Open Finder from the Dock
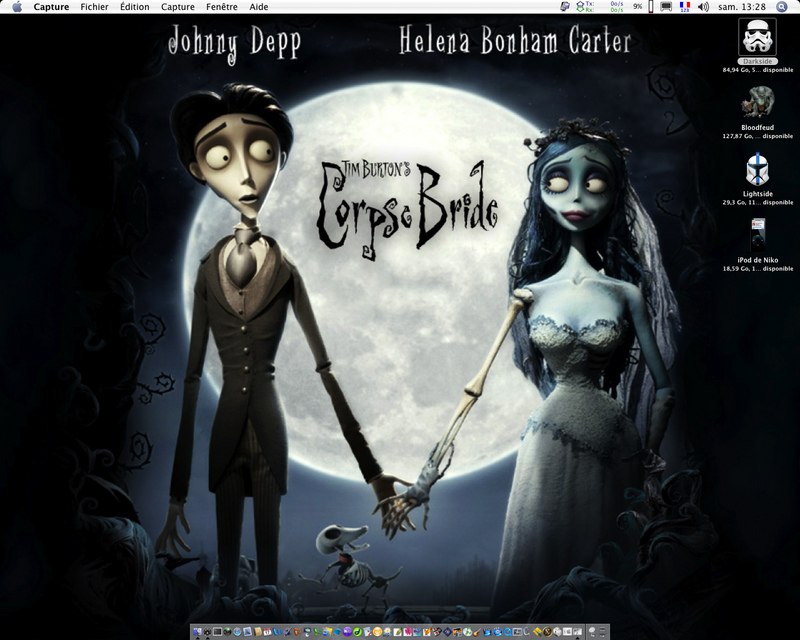The height and width of the screenshot is (640, 800). point(197,632)
